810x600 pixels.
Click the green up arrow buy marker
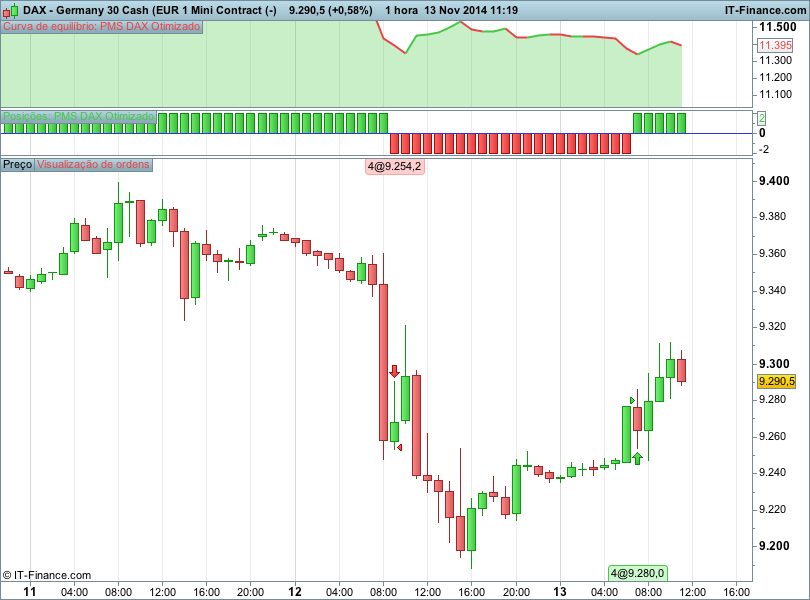pyautogui.click(x=637, y=458)
